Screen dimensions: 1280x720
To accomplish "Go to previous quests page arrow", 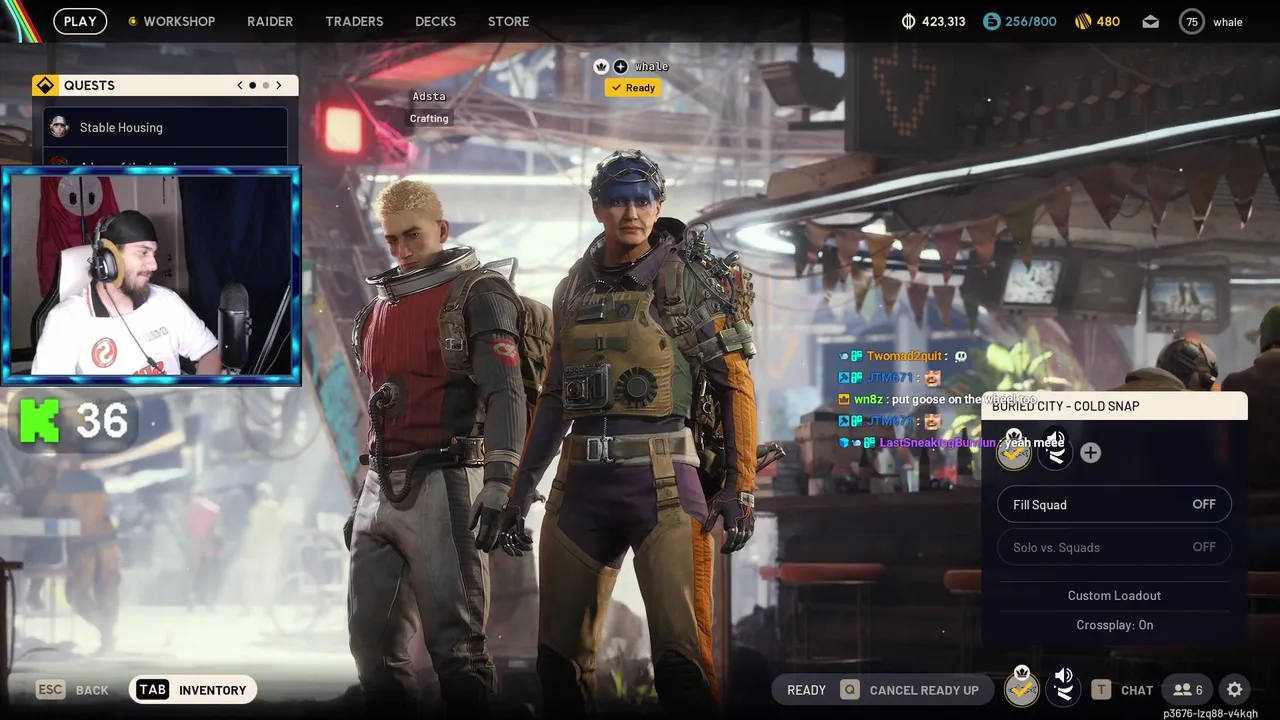I will [240, 85].
